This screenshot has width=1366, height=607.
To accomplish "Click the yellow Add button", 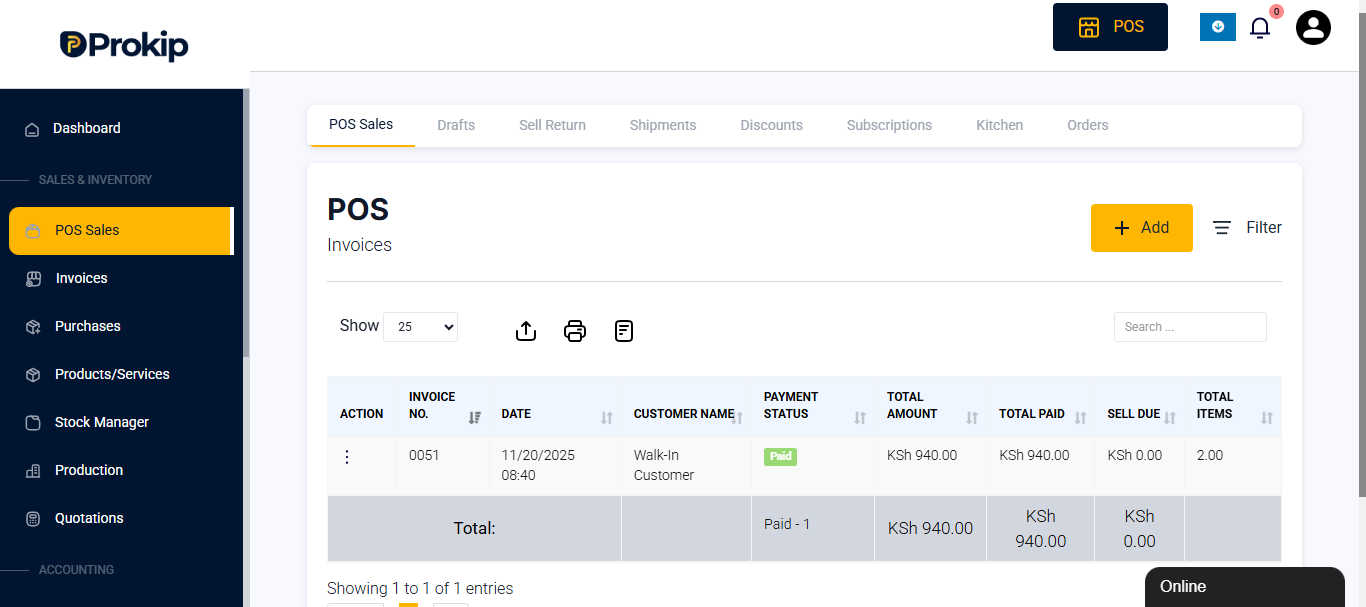I will [1141, 228].
